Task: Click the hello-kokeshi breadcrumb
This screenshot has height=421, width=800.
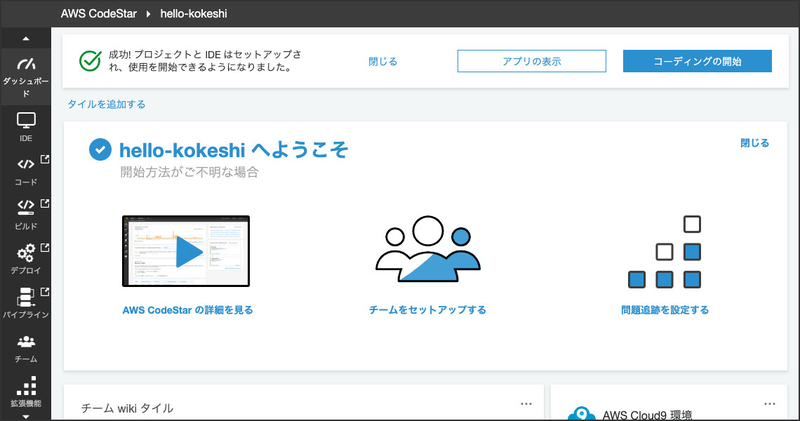Action: 194,14
